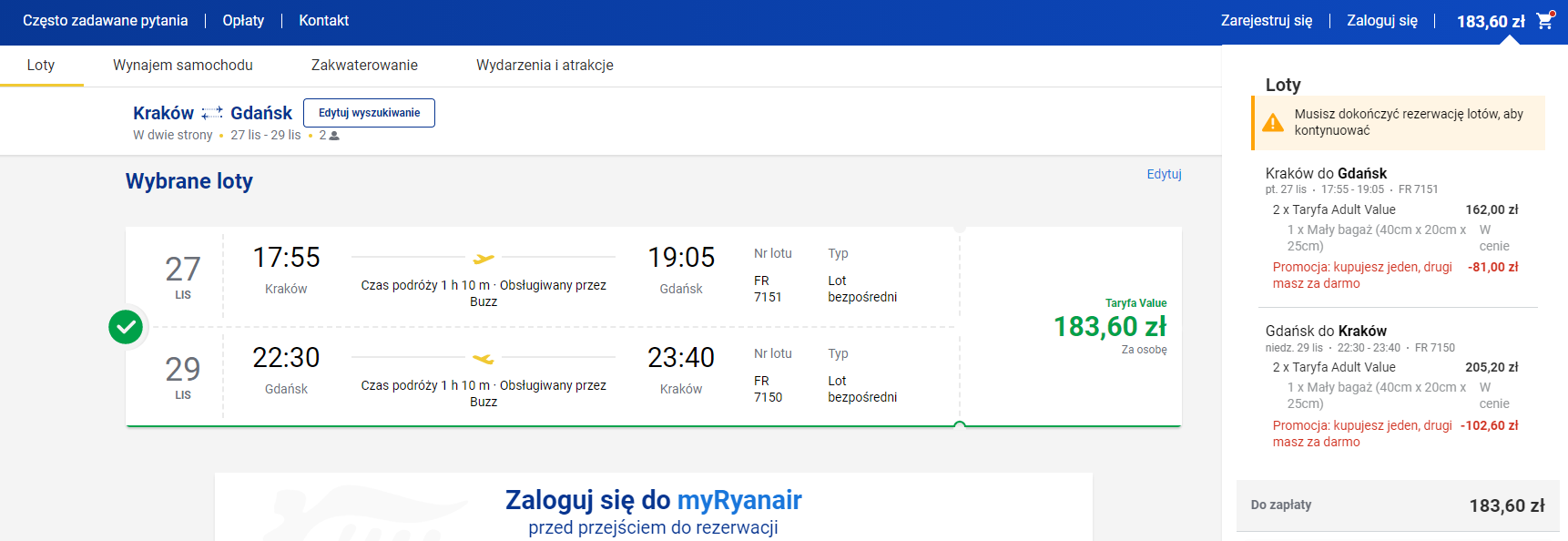This screenshot has width=1568, height=541.
Task: Switch to the Loty tab
Action: pos(41,66)
